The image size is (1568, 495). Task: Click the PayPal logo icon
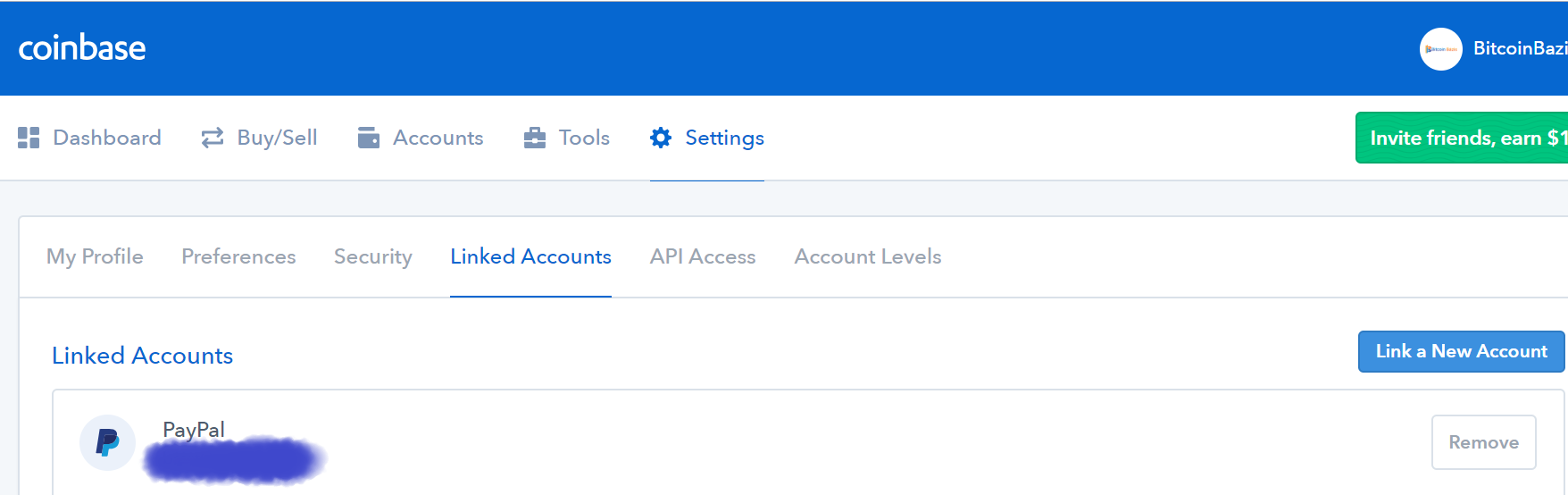(107, 442)
